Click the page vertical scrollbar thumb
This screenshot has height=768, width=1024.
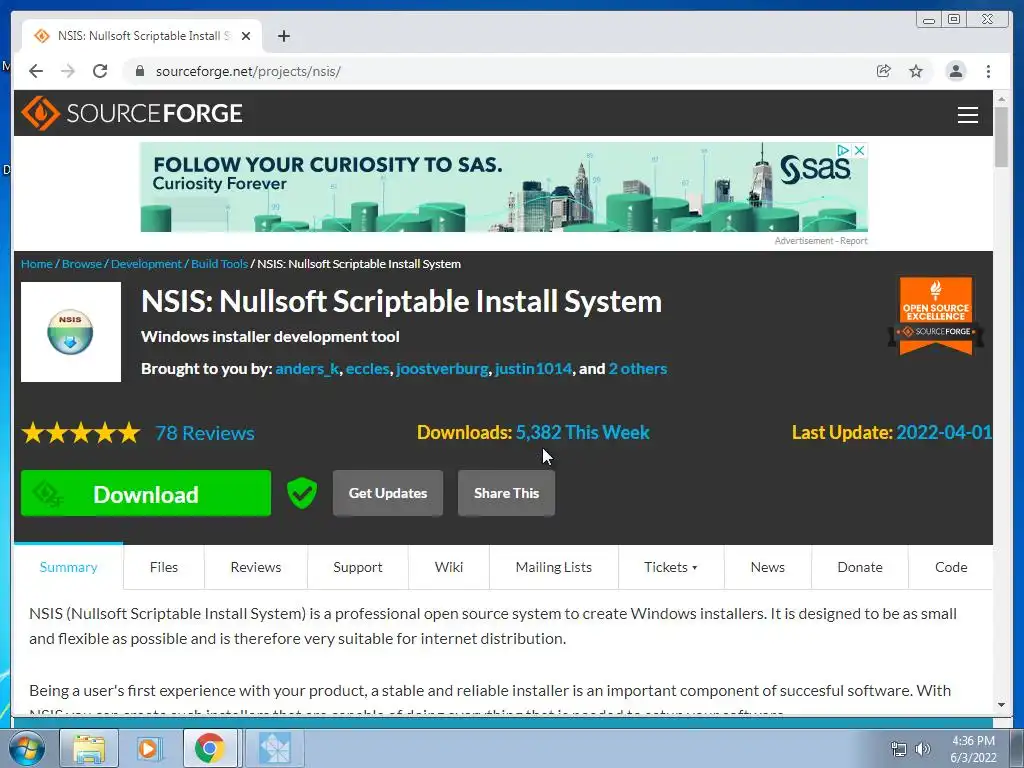pos(1001,136)
